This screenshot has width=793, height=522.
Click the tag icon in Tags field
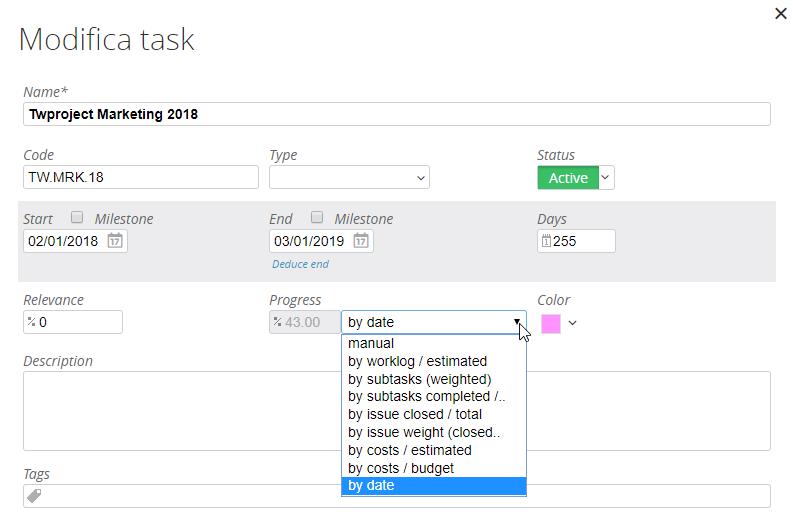point(34,496)
